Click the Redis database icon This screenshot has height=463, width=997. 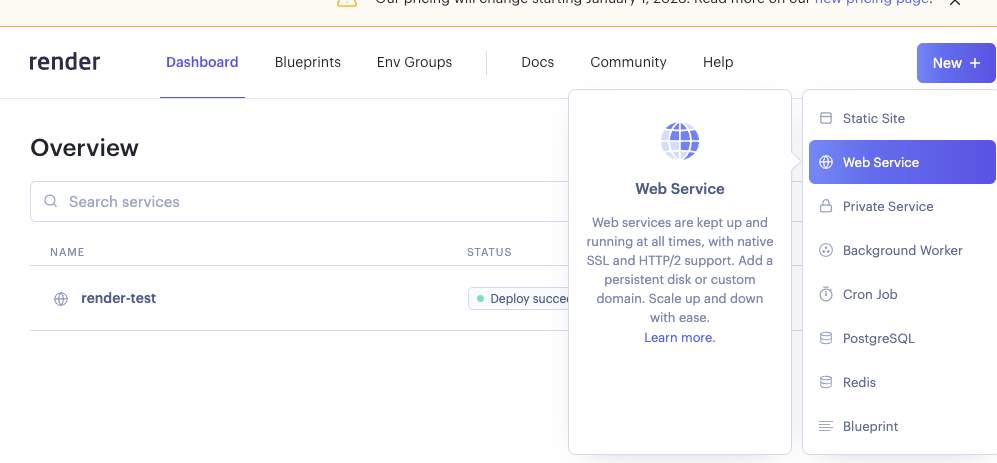click(826, 382)
